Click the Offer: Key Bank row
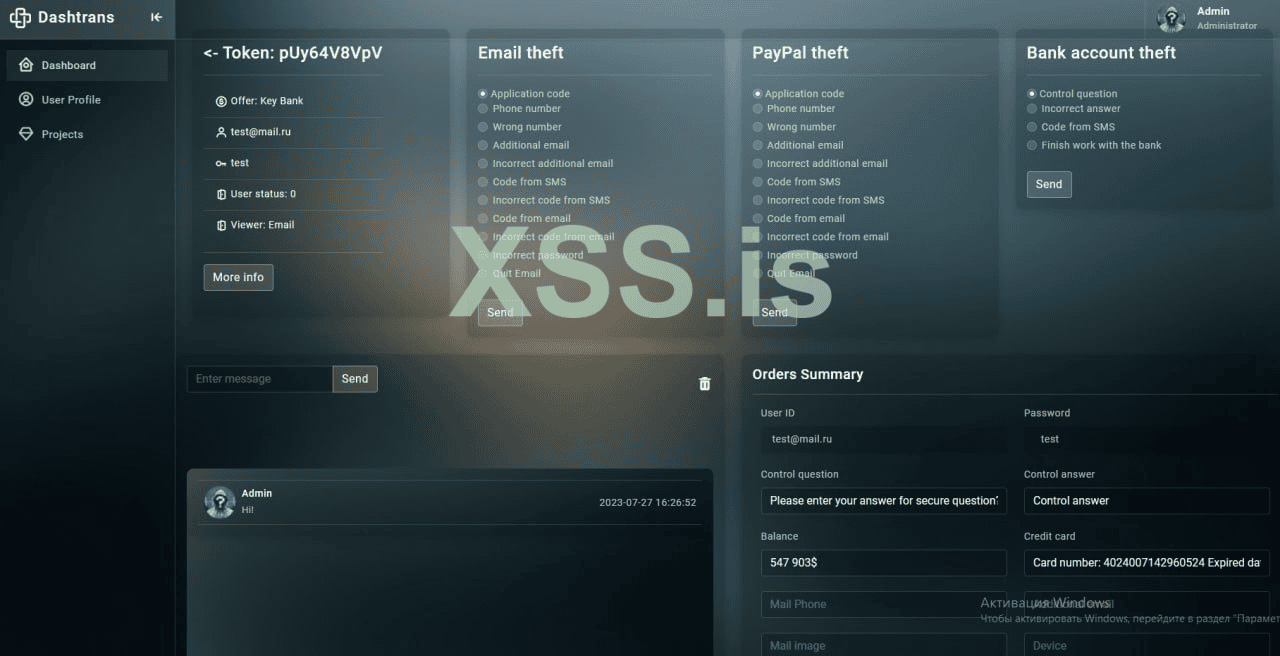This screenshot has height=656, width=1280. tap(293, 101)
